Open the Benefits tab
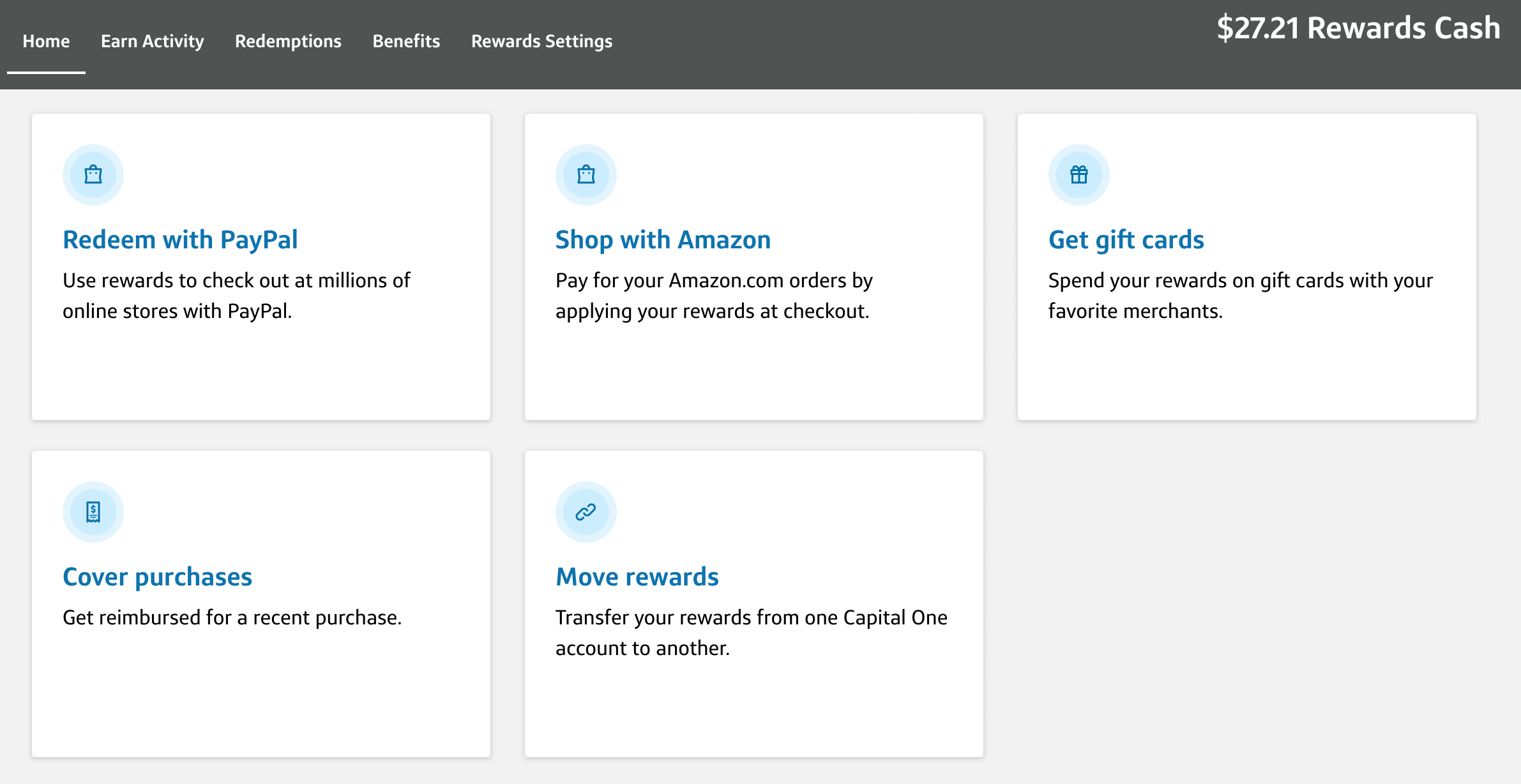This screenshot has width=1521, height=784. 406,41
